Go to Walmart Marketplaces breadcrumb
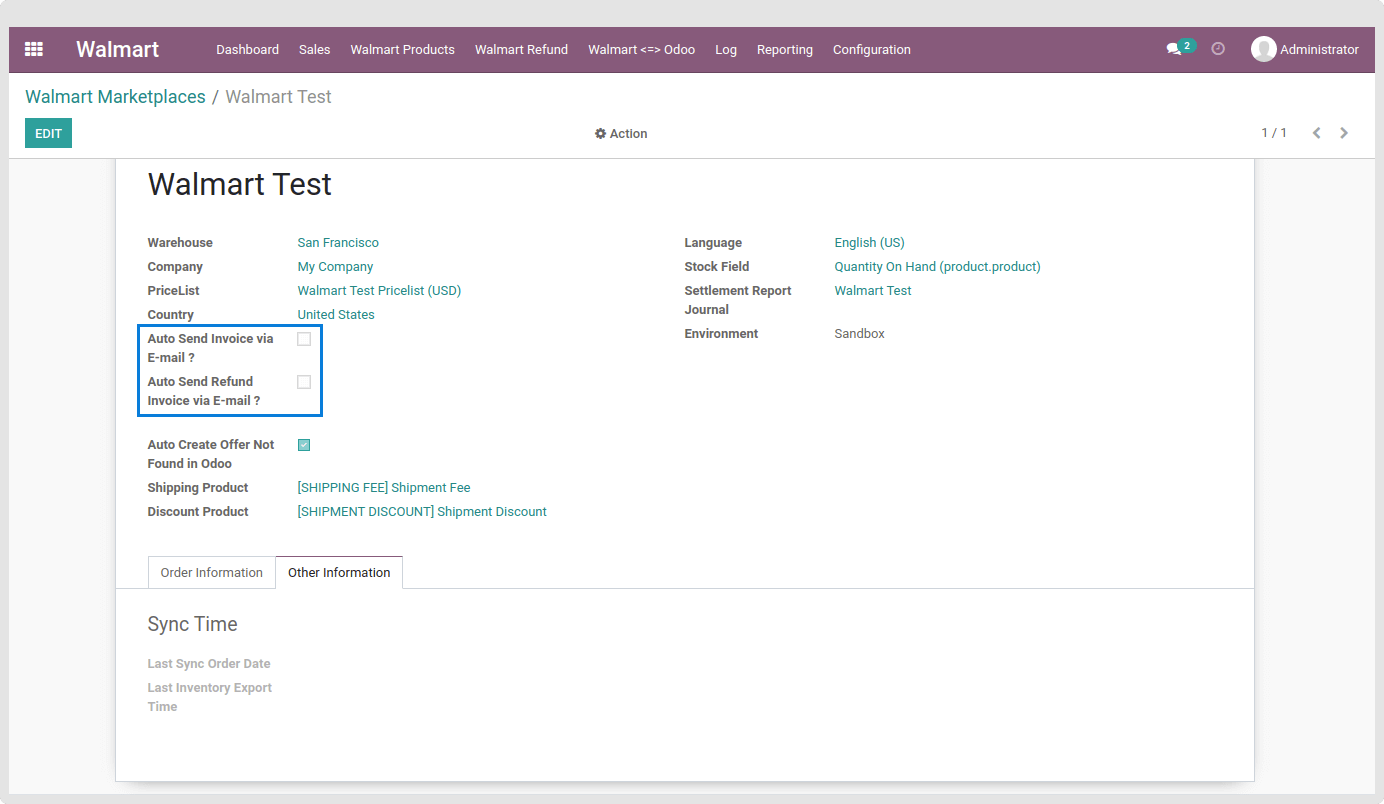The image size is (1384, 804). 115,97
